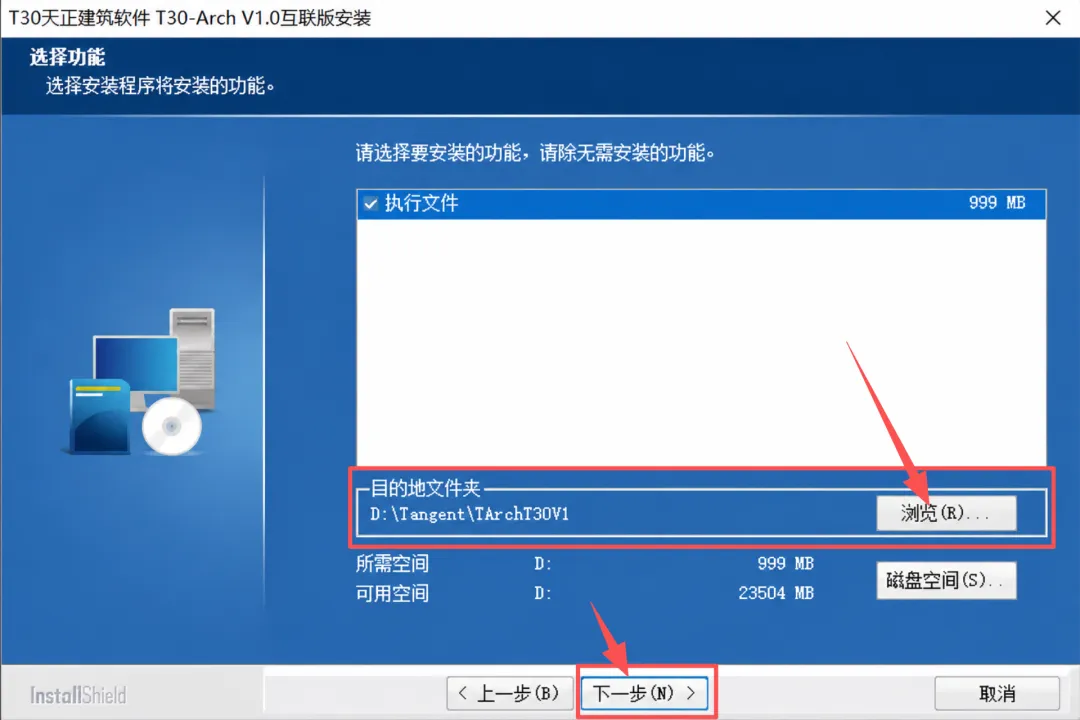Screen dimensions: 1080x720
Task: Open 磁盘空间(S) disk space dialog
Action: click(x=946, y=580)
